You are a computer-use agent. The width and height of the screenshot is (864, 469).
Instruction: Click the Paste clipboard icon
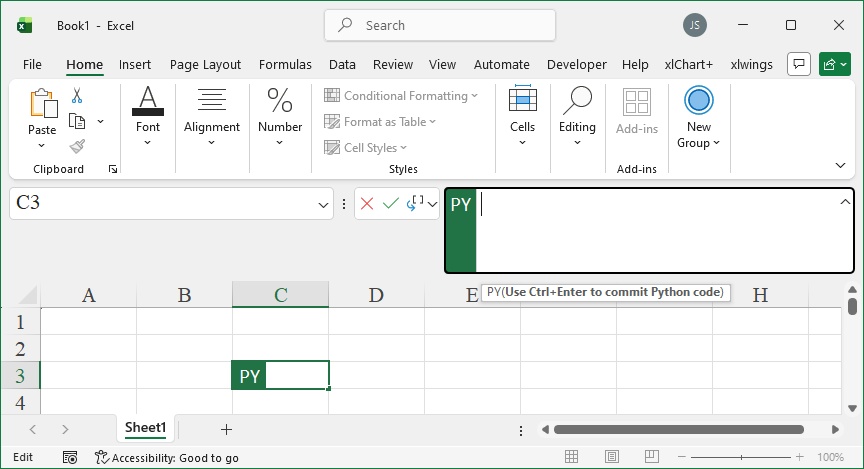[x=43, y=104]
